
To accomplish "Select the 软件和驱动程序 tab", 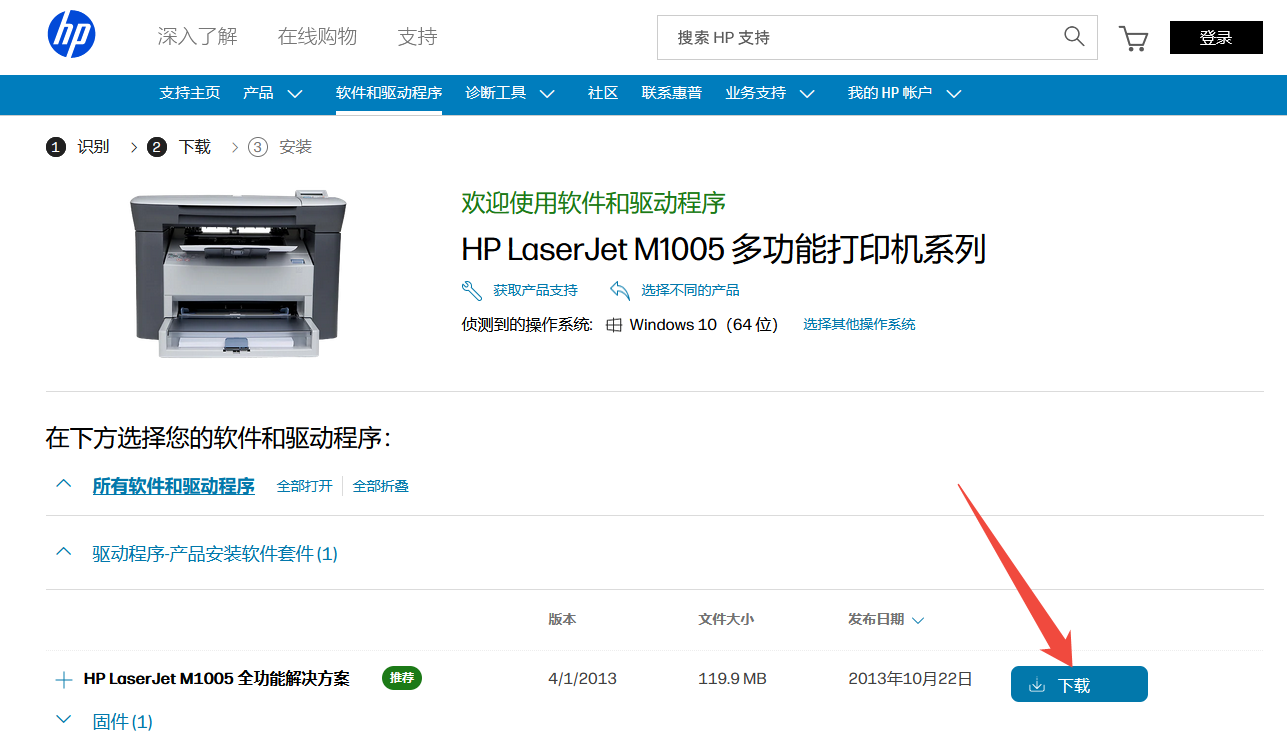I will coord(389,93).
